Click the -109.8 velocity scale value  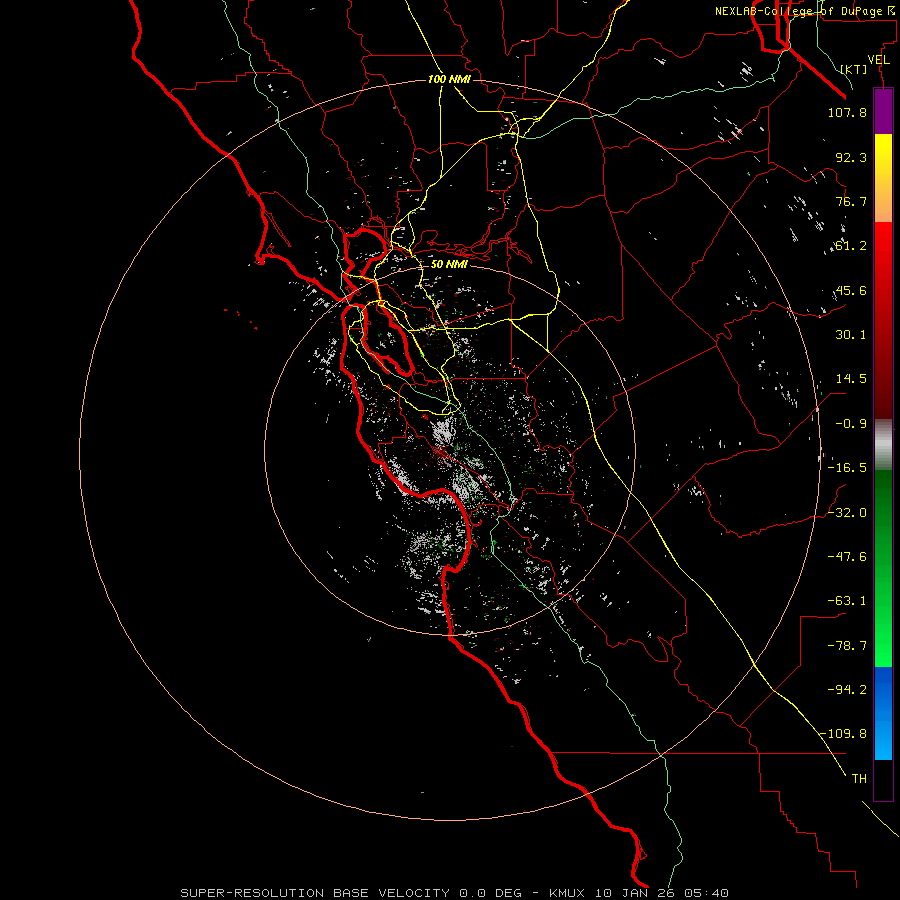pos(844,734)
